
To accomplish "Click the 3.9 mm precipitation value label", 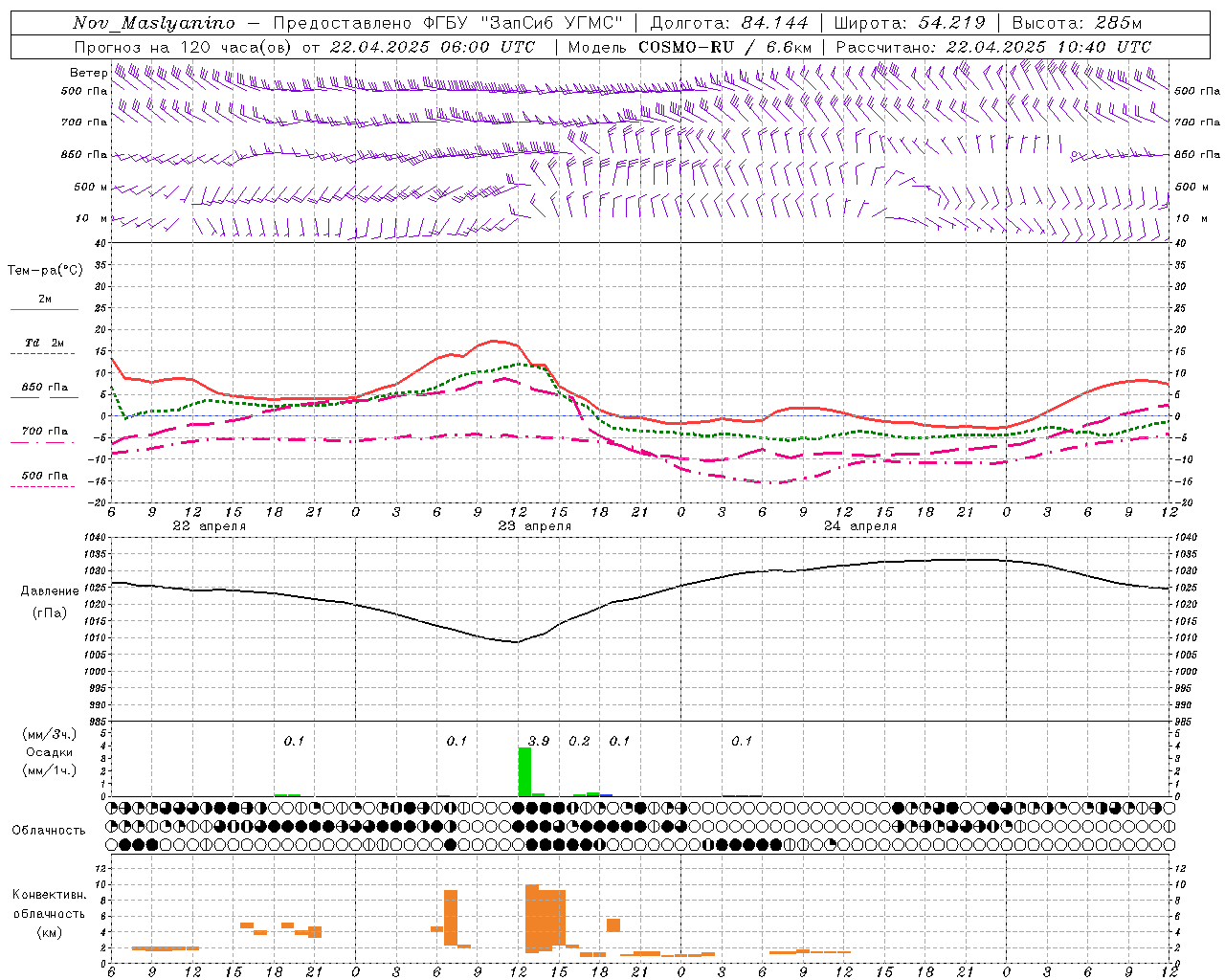I will coord(539,741).
